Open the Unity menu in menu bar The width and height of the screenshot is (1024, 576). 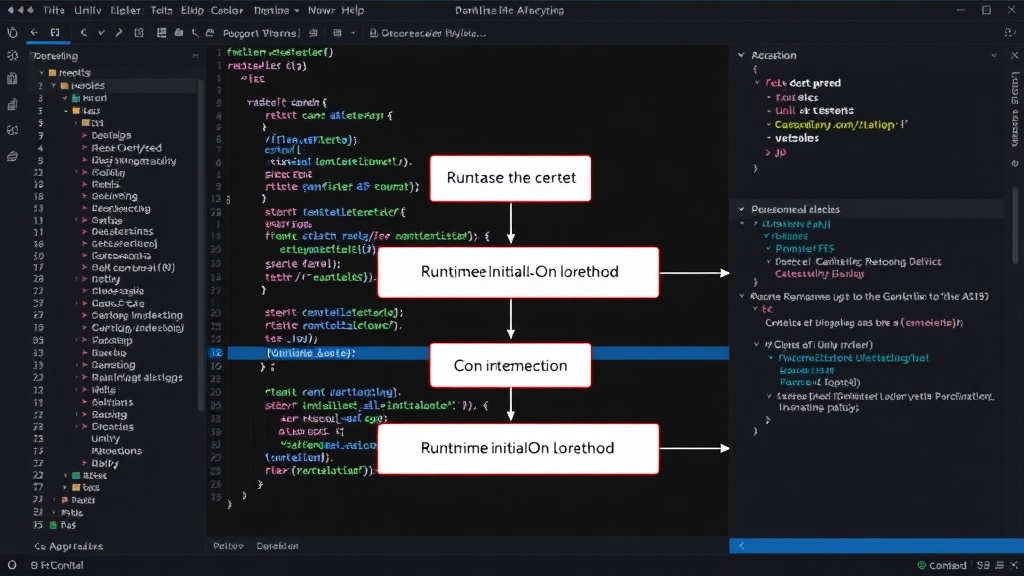(88, 10)
